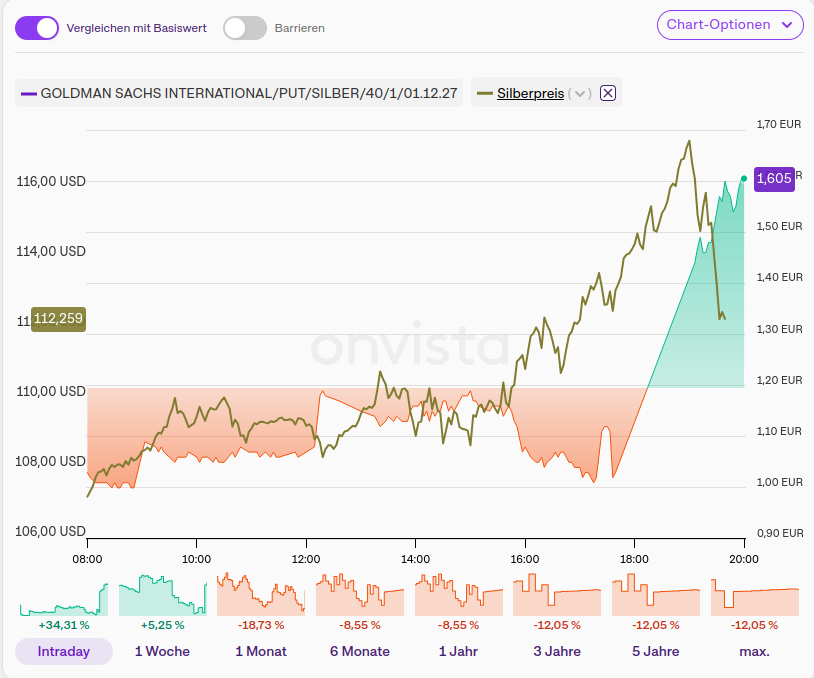Screen dimensions: 814x678
Task: Click the 1 Monat mini chart thumbnail
Action: point(261,596)
